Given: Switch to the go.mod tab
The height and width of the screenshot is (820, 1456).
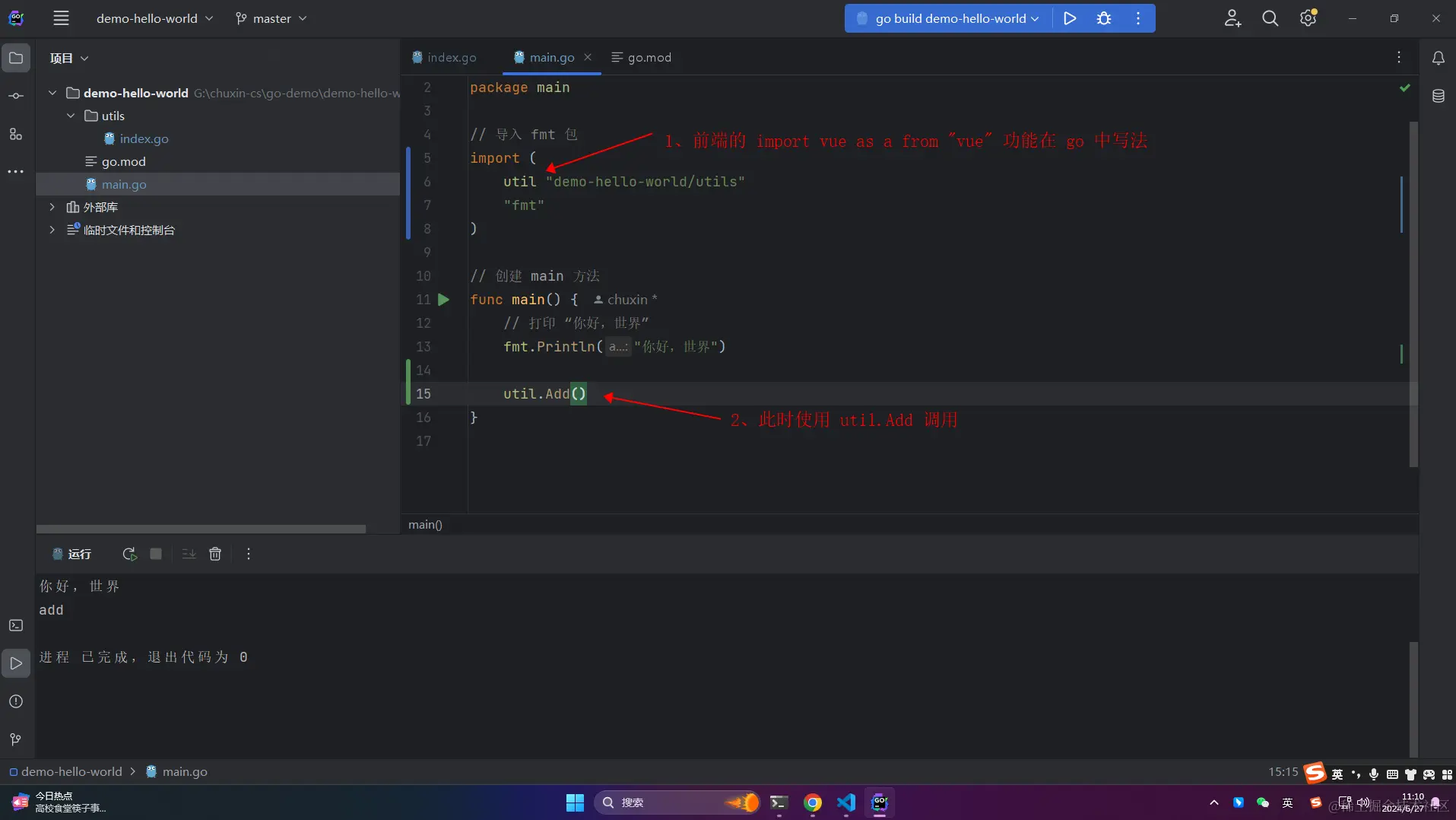Looking at the screenshot, I should (x=642, y=58).
